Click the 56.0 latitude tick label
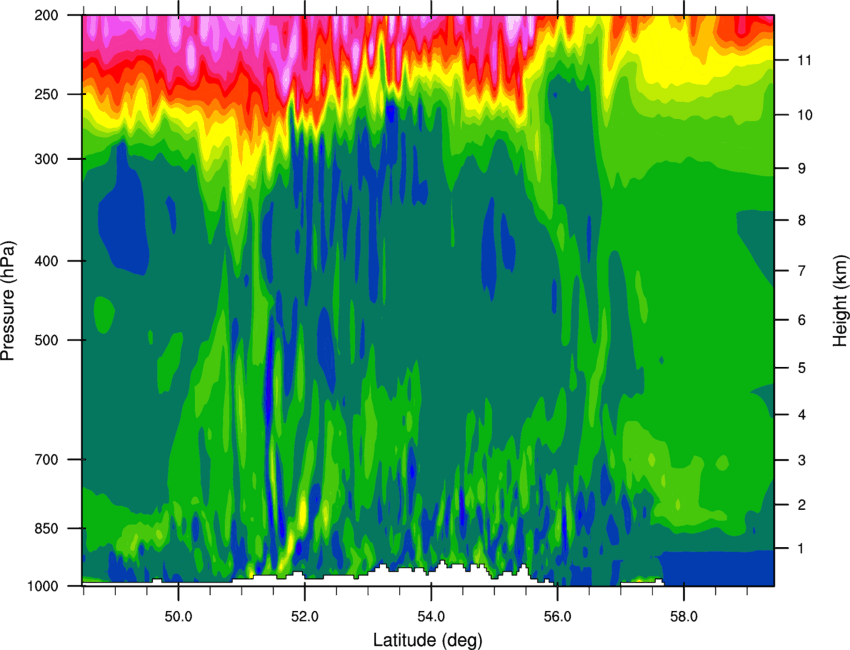850x650 pixels. click(558, 616)
